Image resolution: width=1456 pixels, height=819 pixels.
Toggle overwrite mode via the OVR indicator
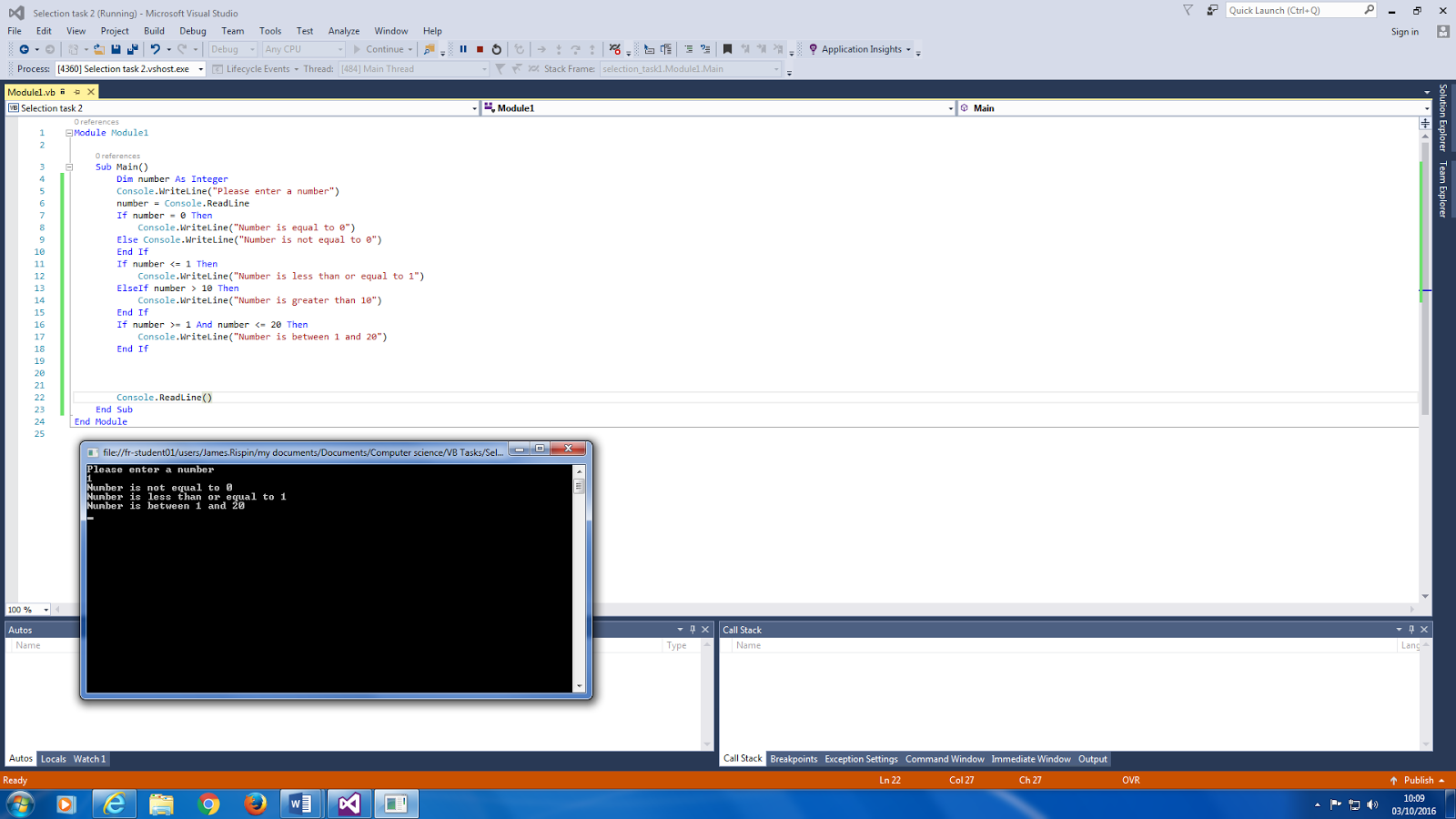[1130, 780]
